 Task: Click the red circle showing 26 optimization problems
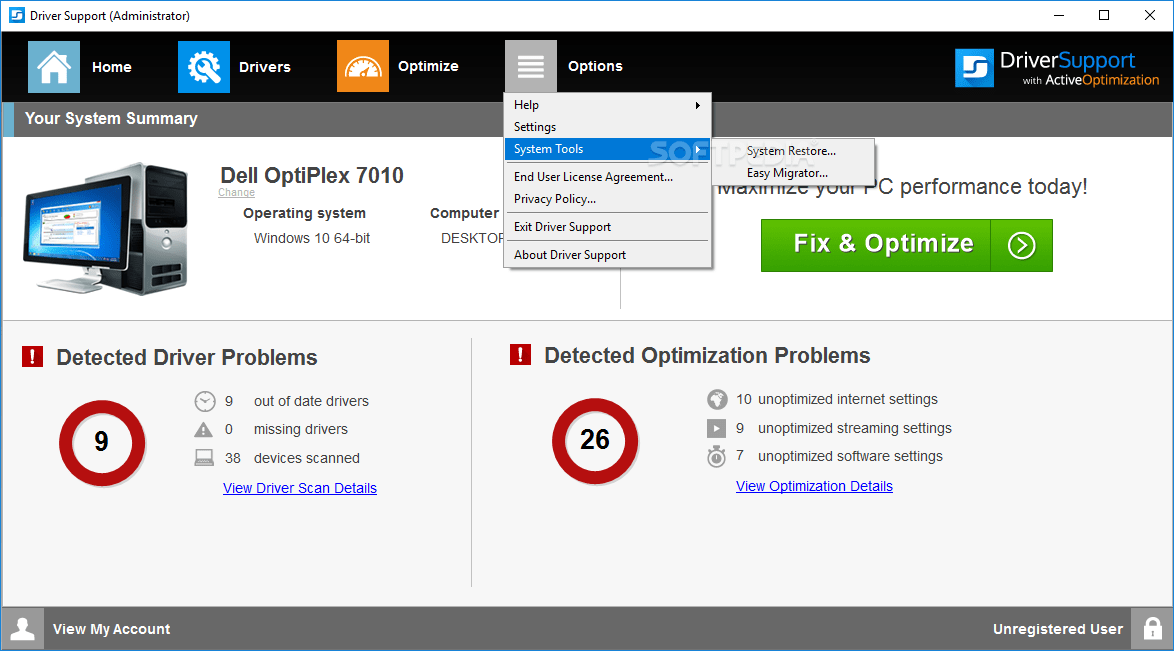point(594,440)
